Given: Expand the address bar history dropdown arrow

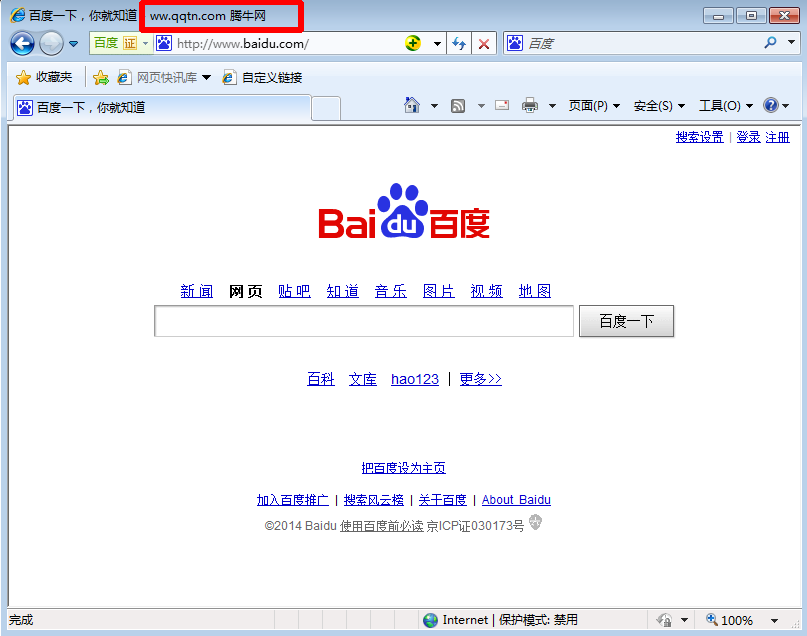Looking at the screenshot, I should pos(437,43).
